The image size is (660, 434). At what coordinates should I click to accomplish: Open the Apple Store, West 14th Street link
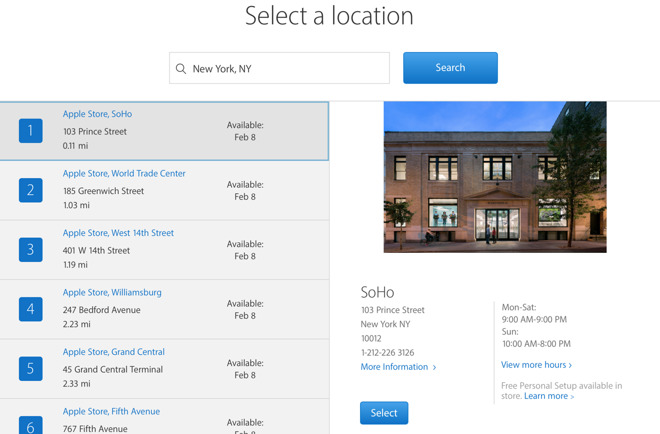(x=118, y=233)
